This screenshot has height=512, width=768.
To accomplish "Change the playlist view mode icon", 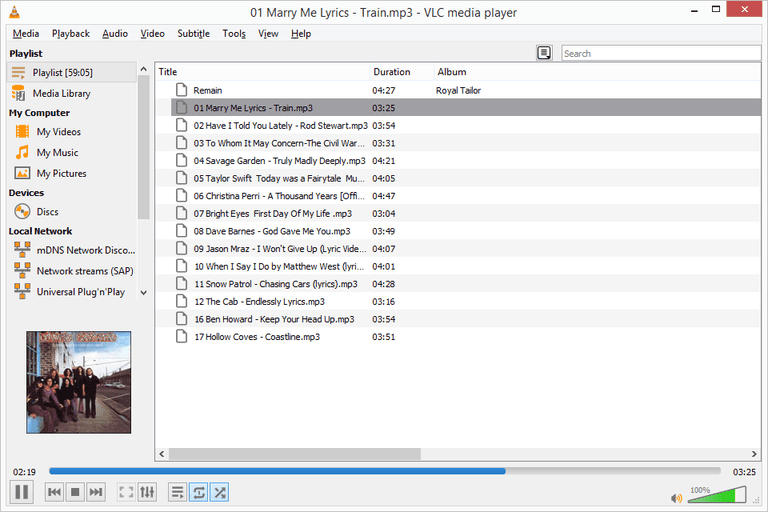I will tap(544, 53).
